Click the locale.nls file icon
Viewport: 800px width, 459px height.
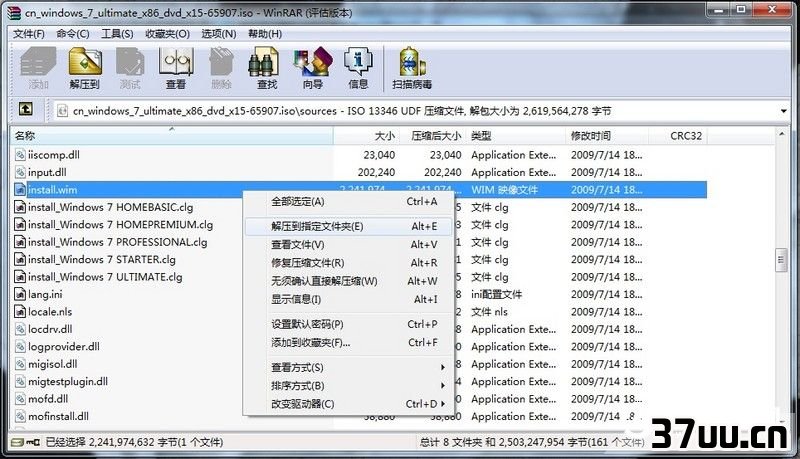coord(20,312)
